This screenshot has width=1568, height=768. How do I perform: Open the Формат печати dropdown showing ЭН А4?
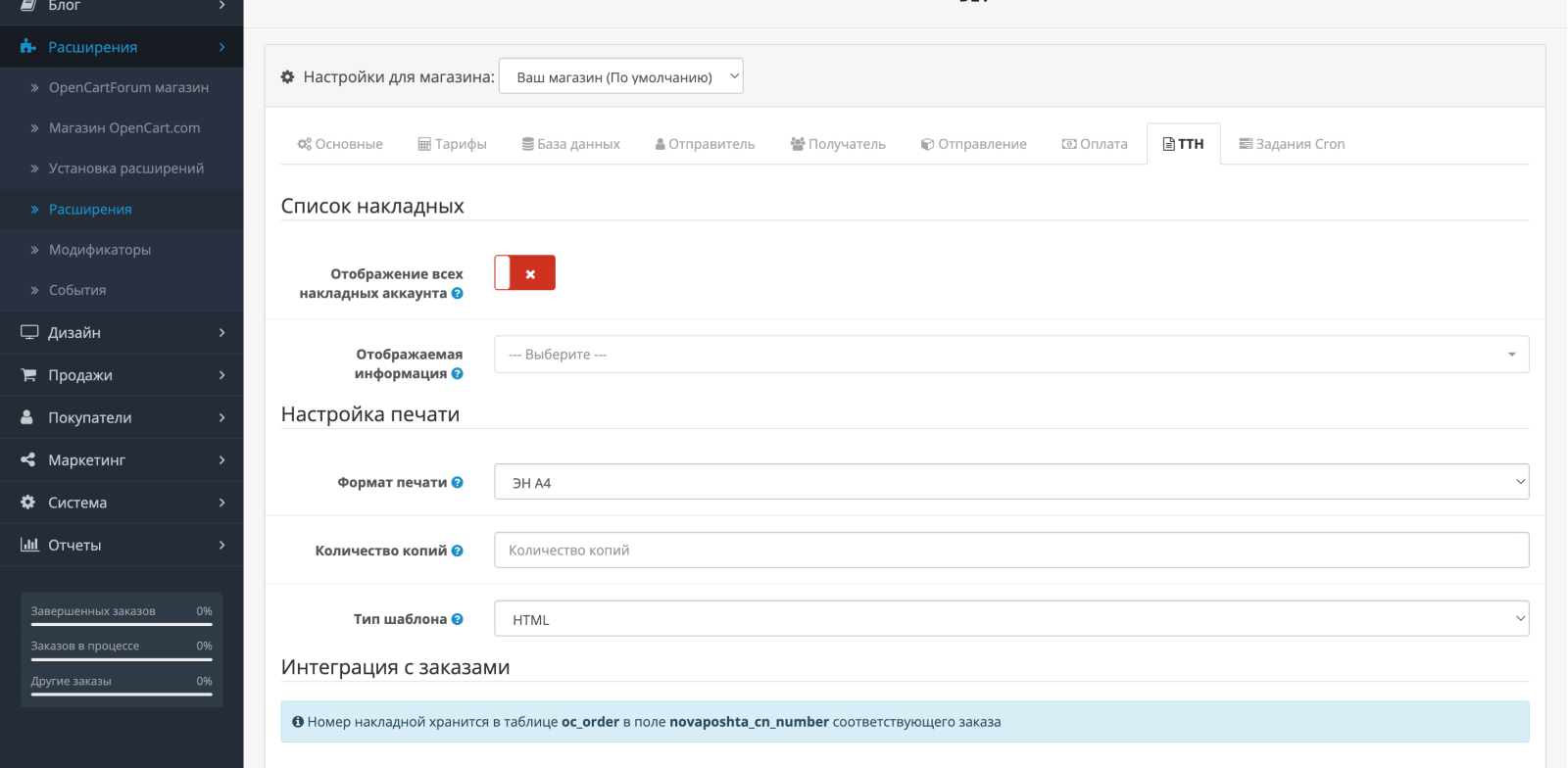pos(1011,482)
